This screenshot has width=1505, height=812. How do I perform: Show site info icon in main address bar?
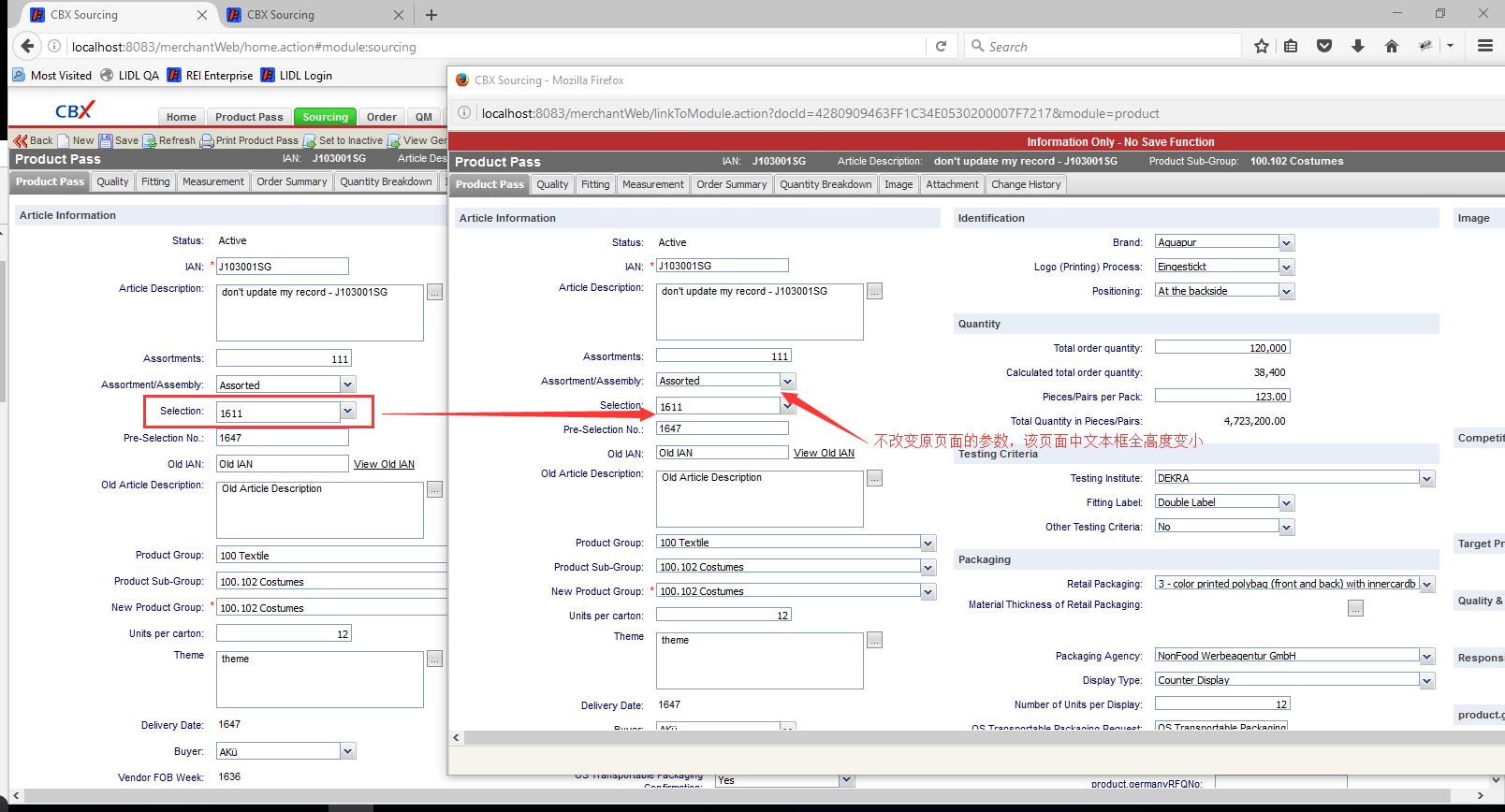click(55, 47)
